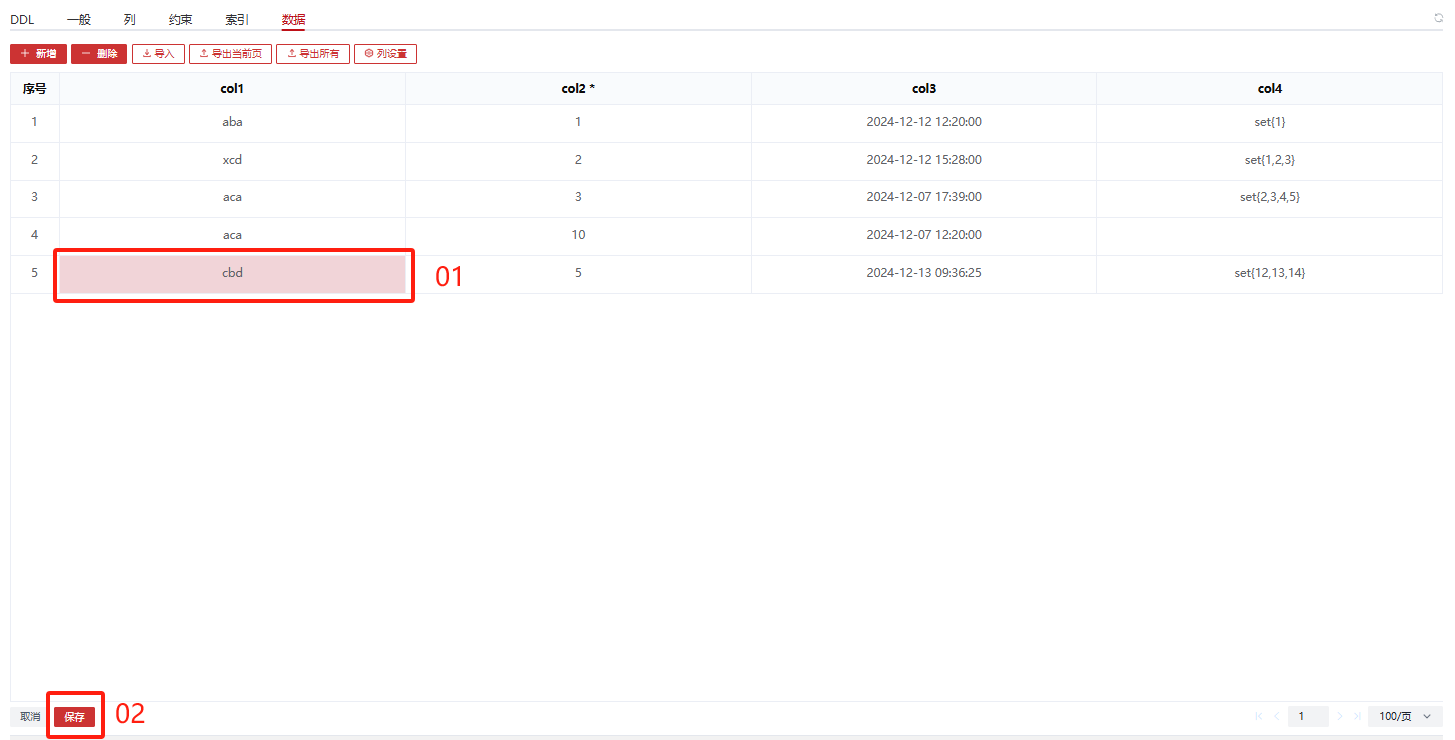This screenshot has height=740, width=1455.
Task: Select the 列 columns tab
Action: [130, 19]
